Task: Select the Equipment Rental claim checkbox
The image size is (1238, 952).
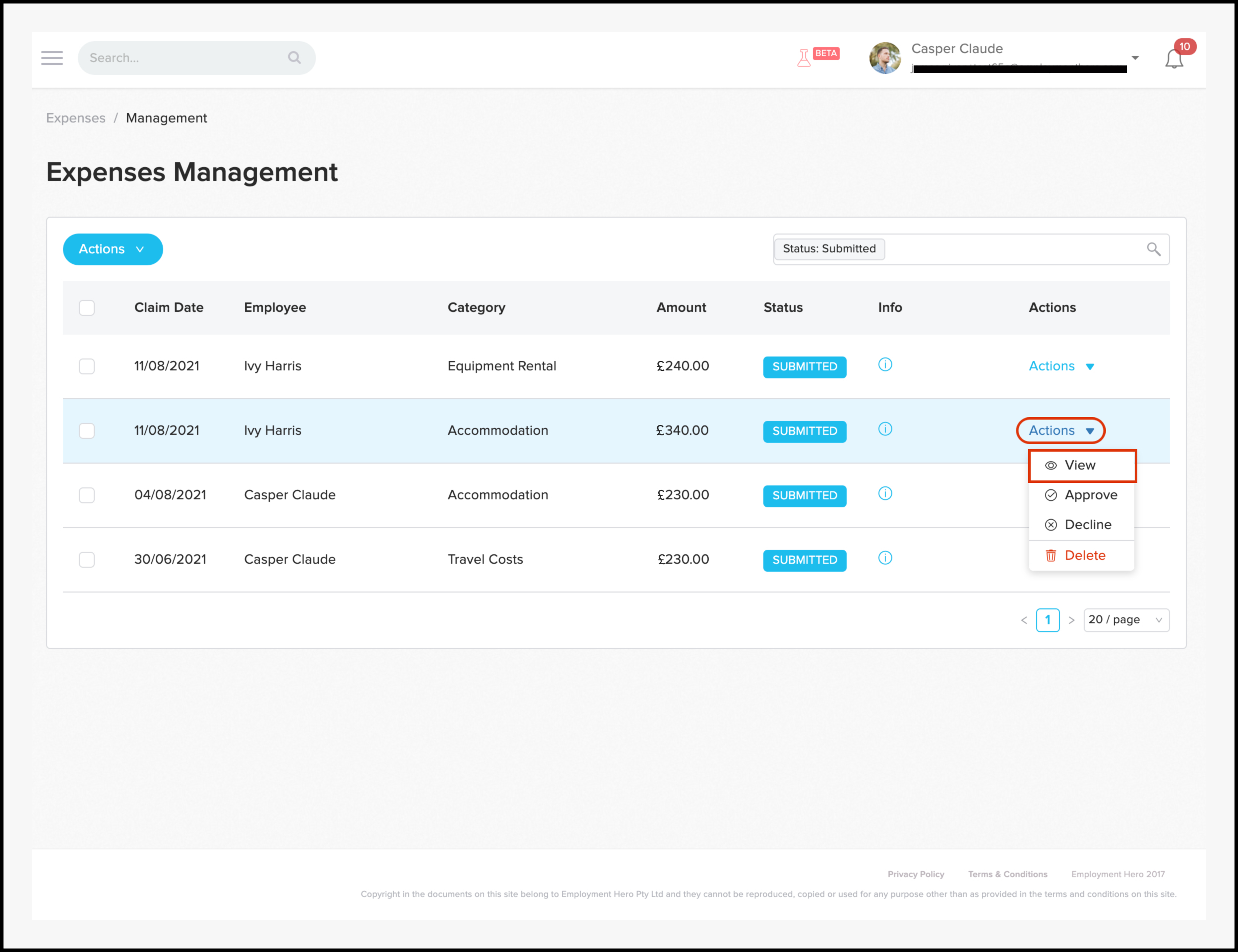Action: click(87, 366)
